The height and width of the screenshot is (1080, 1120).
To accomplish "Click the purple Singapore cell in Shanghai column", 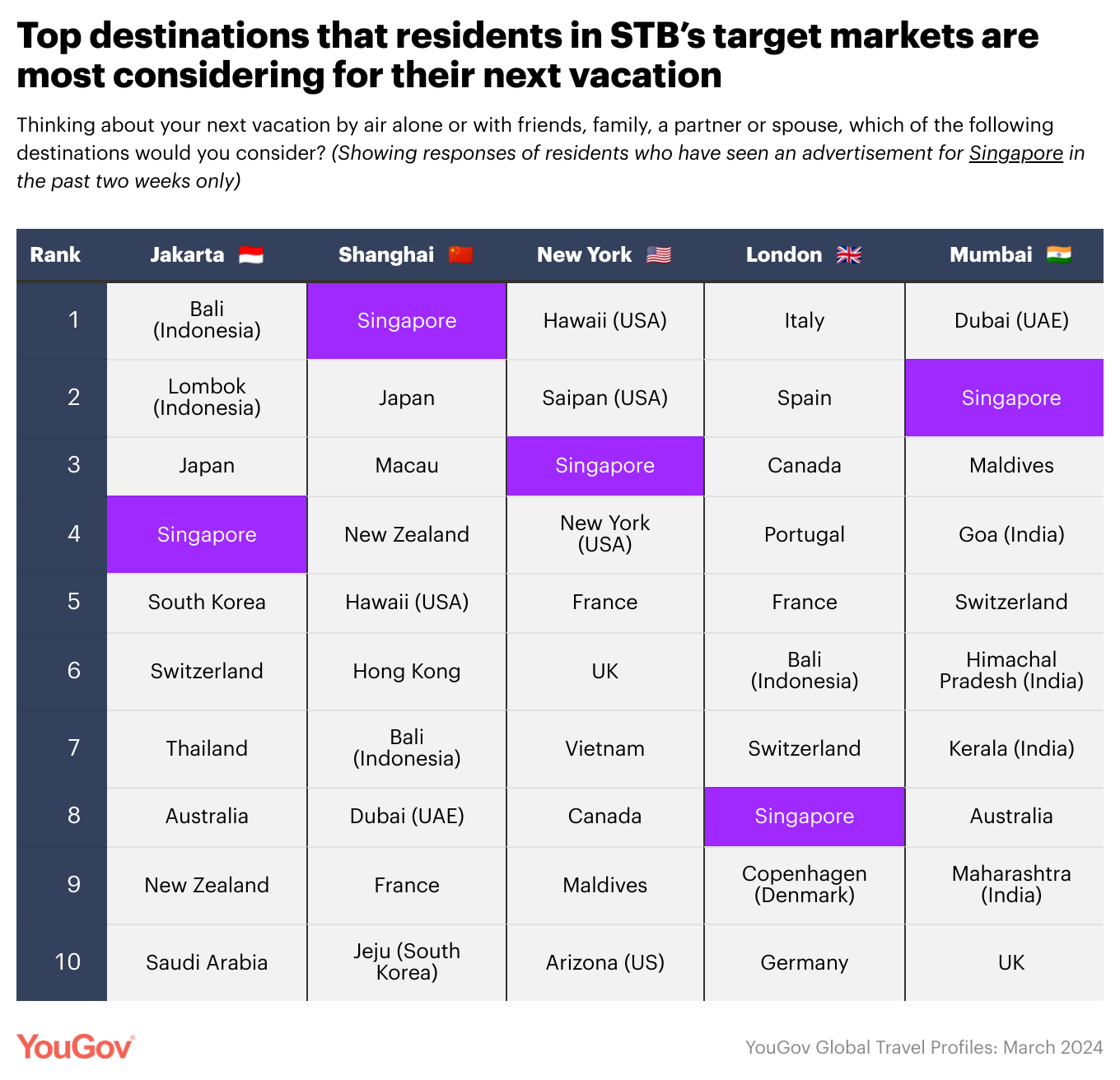I will tap(407, 321).
